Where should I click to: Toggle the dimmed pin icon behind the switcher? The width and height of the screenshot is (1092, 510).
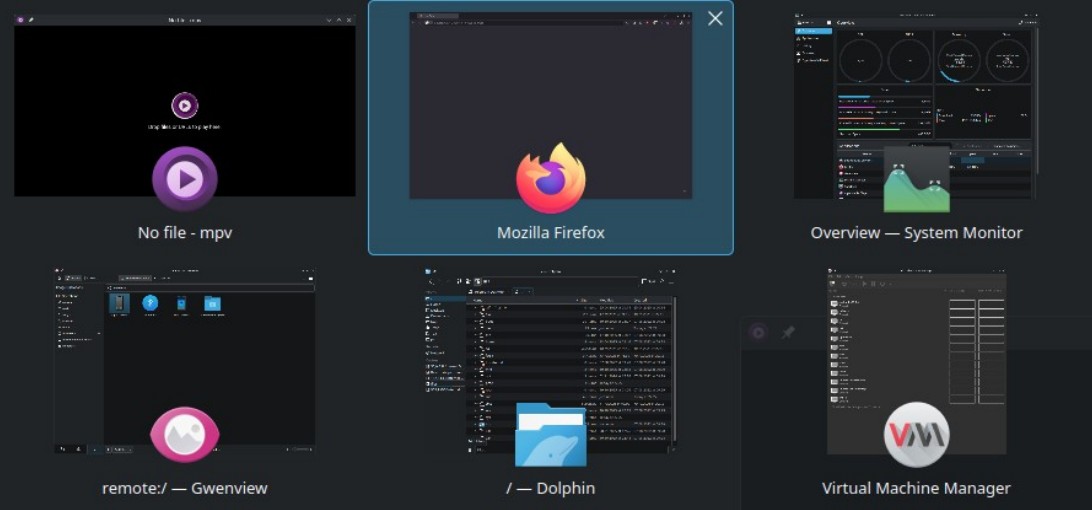click(x=788, y=332)
